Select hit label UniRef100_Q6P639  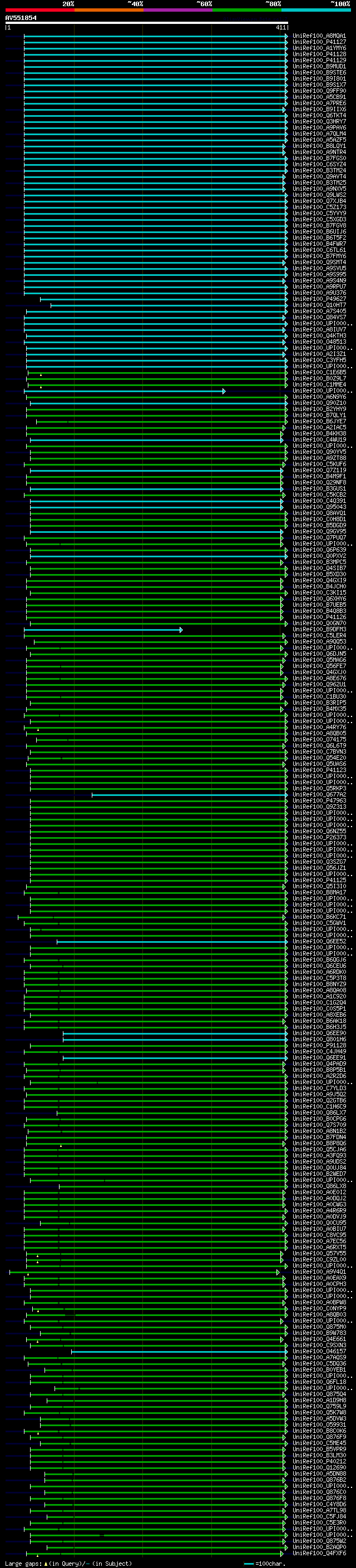[319, 550]
